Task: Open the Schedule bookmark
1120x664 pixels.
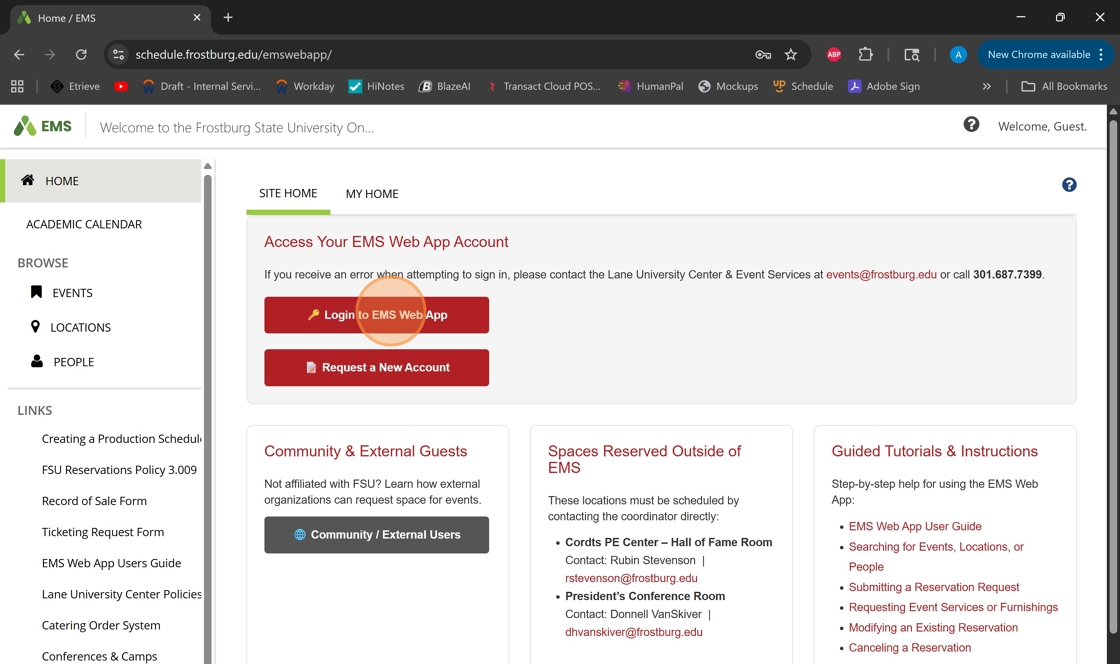Action: click(803, 86)
